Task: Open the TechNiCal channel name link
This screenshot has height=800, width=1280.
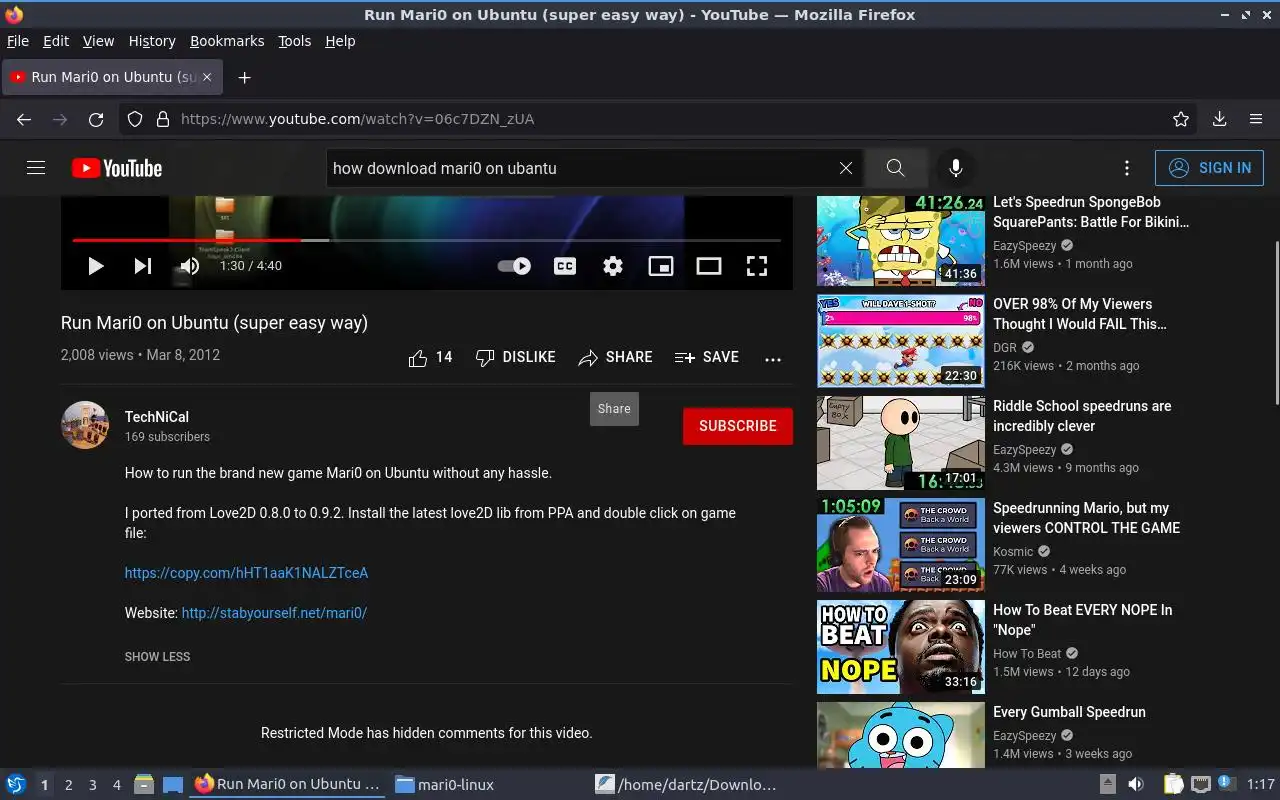Action: (157, 417)
